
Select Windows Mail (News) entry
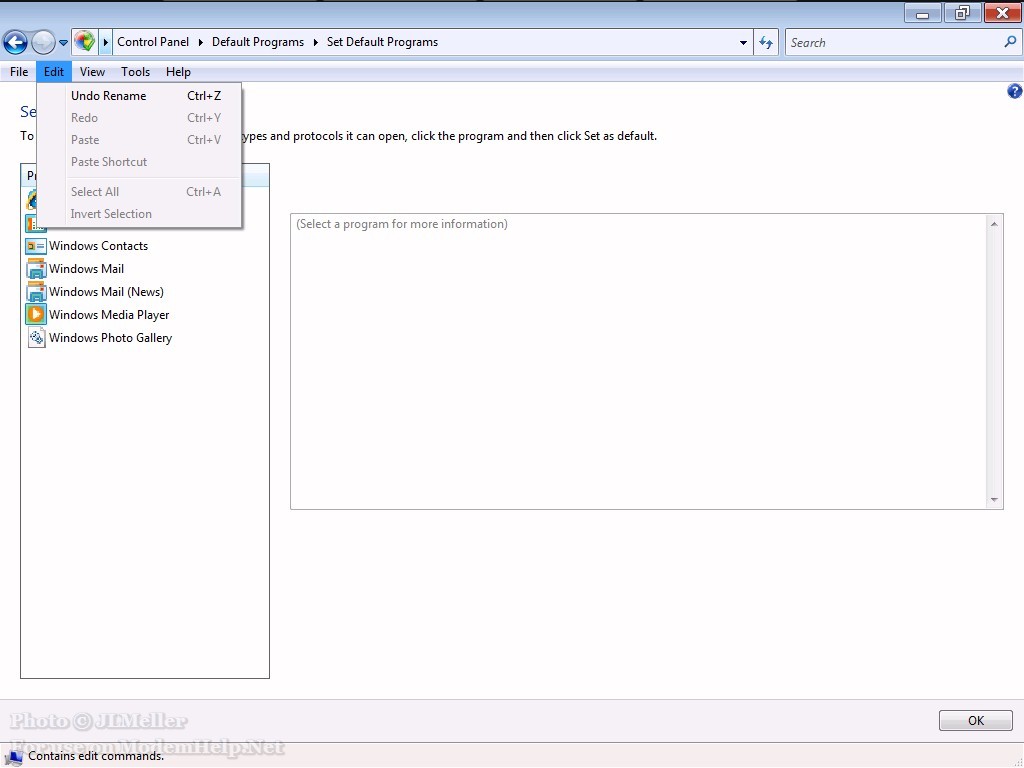pos(106,292)
